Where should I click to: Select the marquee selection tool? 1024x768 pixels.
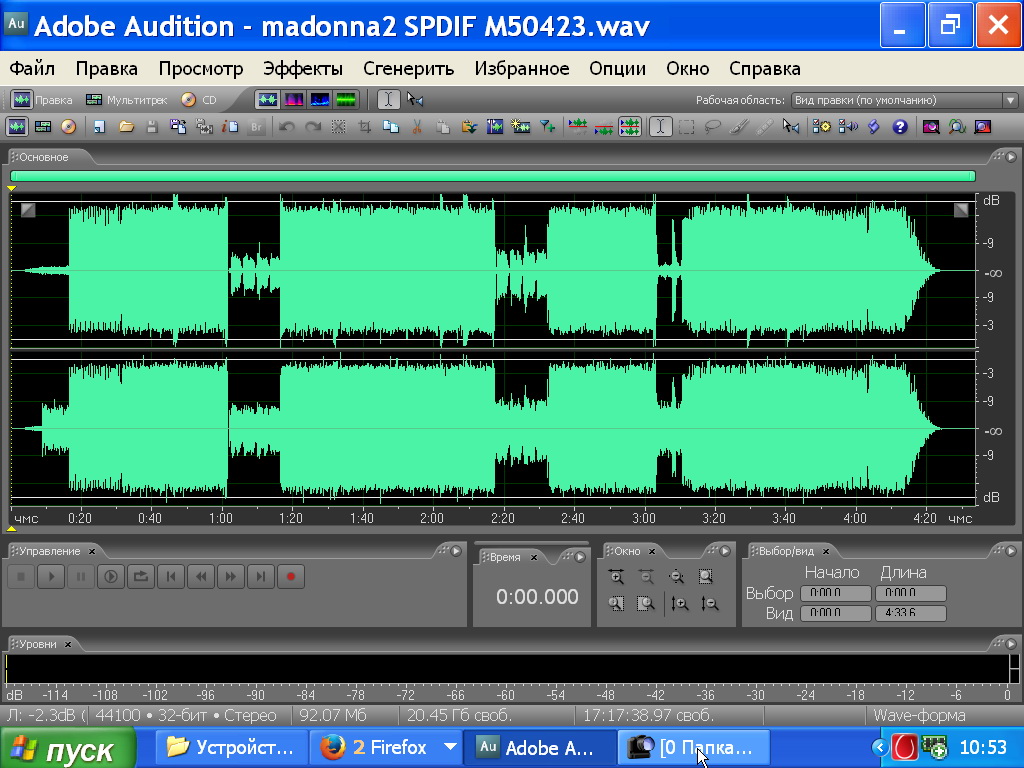point(686,127)
